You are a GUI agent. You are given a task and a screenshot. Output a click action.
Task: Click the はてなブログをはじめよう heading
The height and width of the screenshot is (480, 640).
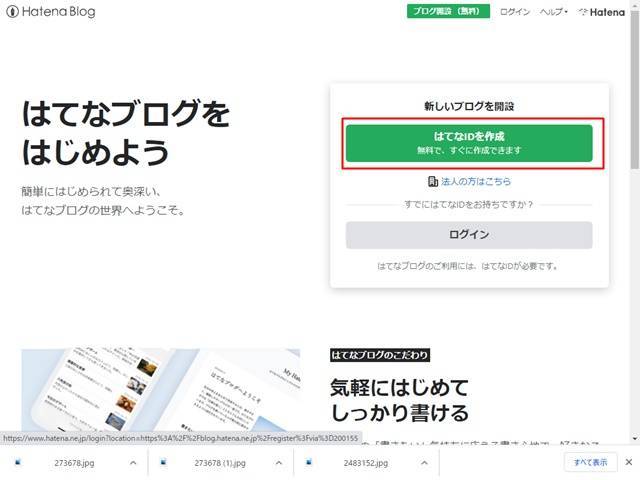point(126,133)
